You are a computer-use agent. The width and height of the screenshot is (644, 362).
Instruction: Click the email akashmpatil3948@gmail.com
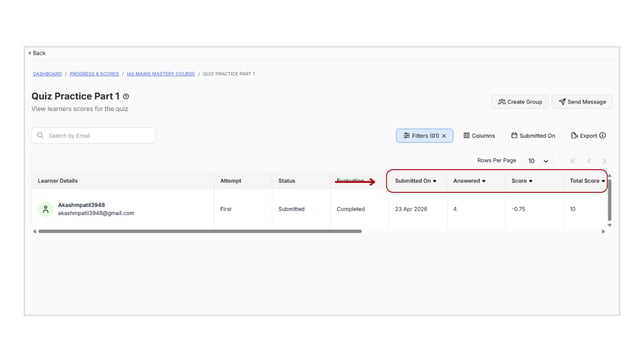(96, 213)
